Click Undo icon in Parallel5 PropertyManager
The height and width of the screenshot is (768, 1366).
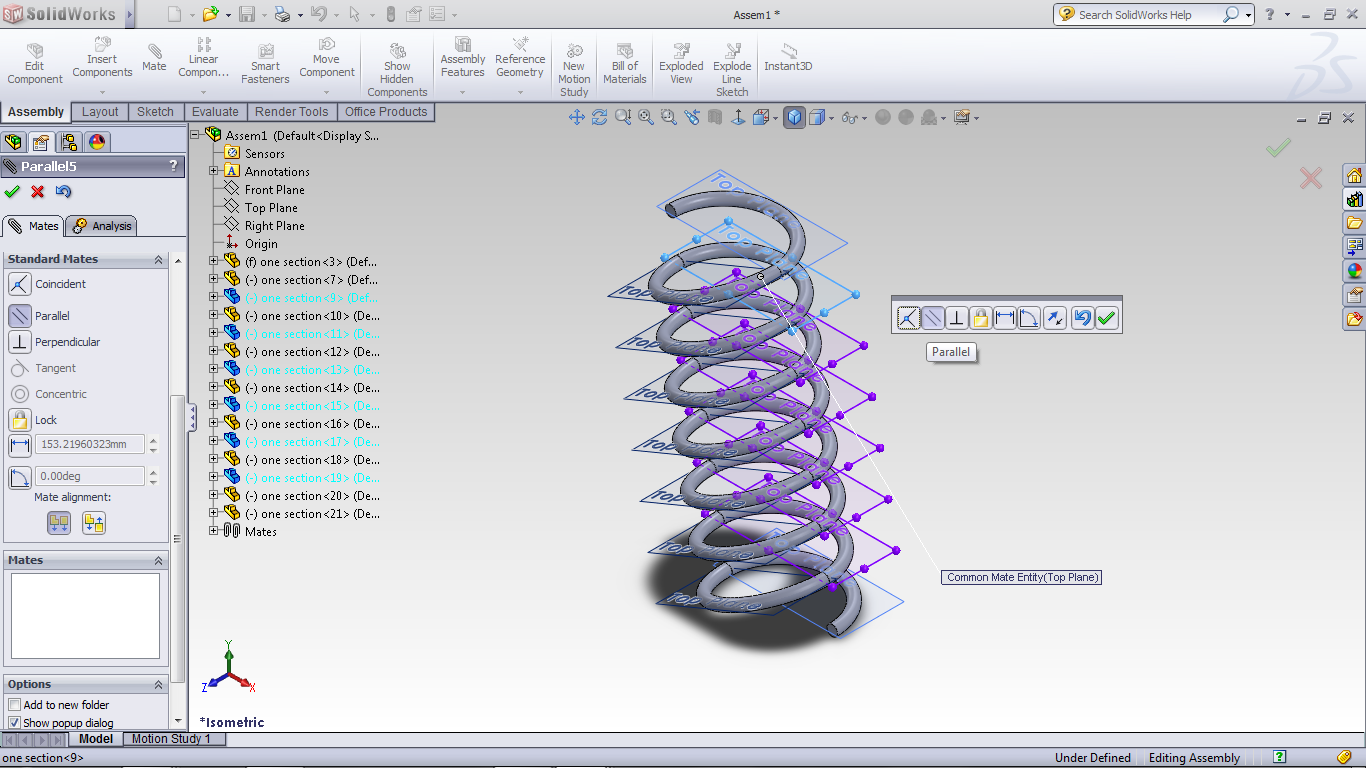point(64,192)
